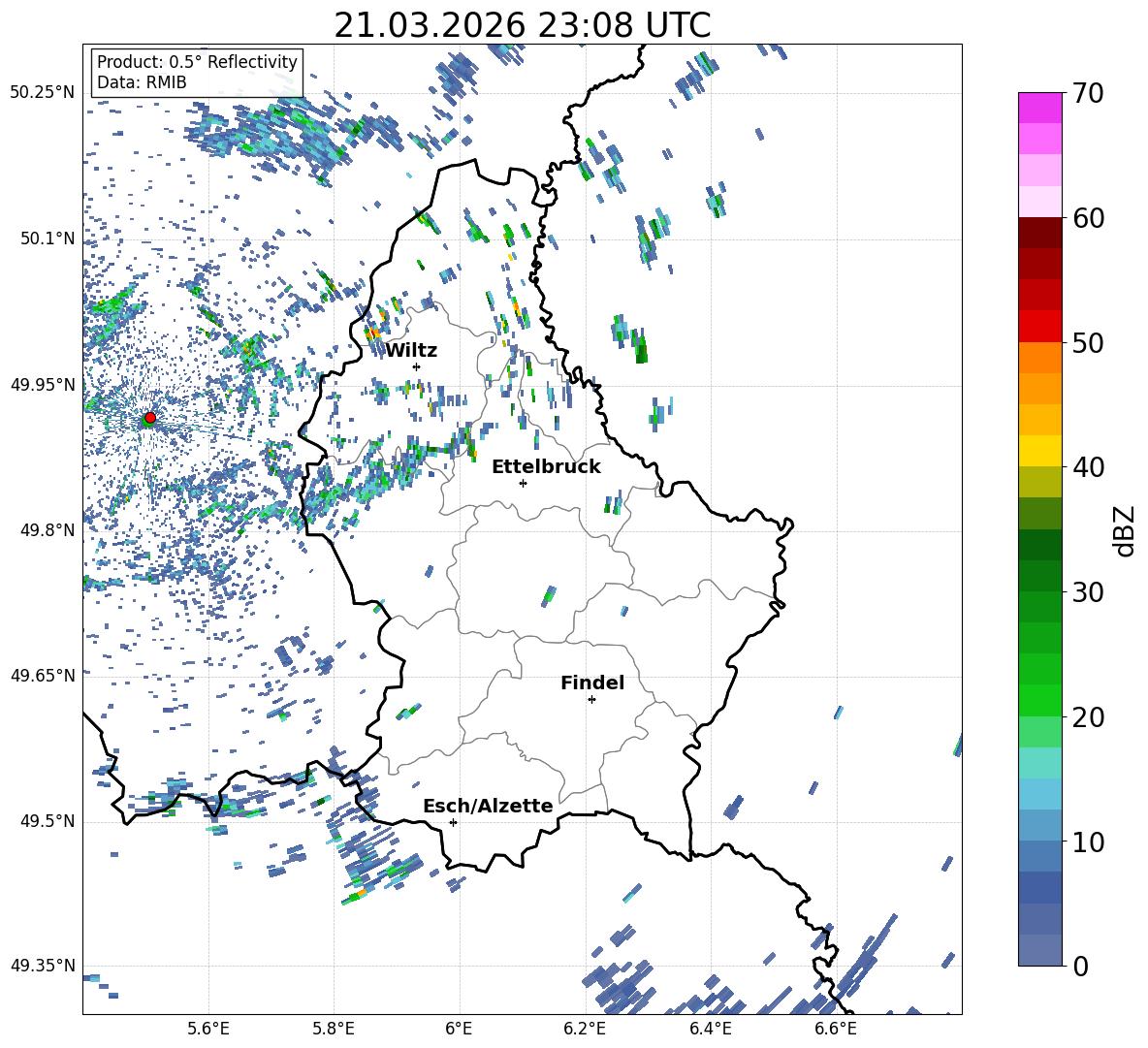The width and height of the screenshot is (1148, 1048).
Task: Click the colorbar tick label 60
Action: point(1088,218)
